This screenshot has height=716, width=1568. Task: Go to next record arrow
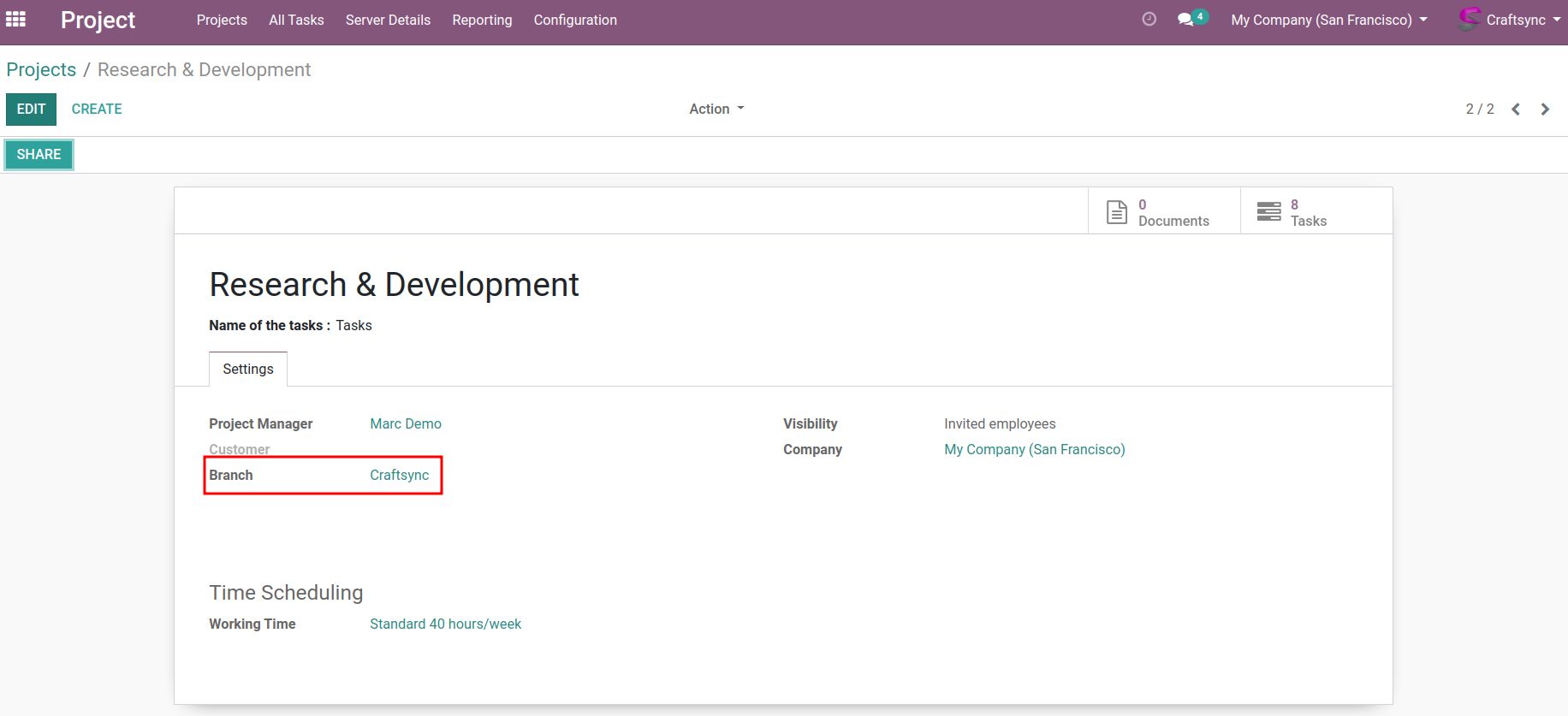1545,109
